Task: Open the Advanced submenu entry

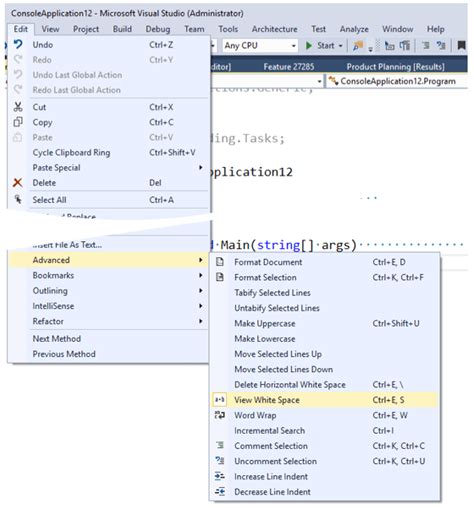Action: pos(109,260)
